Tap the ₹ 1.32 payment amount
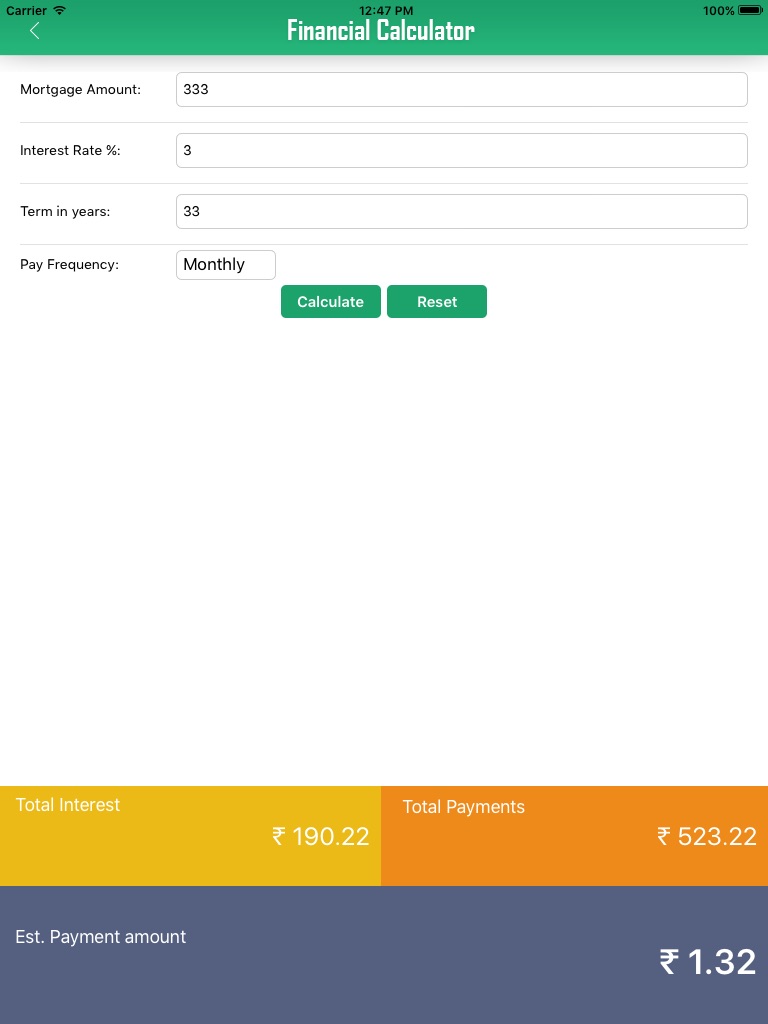Screen dimensions: 768x1024 pyautogui.click(x=708, y=962)
